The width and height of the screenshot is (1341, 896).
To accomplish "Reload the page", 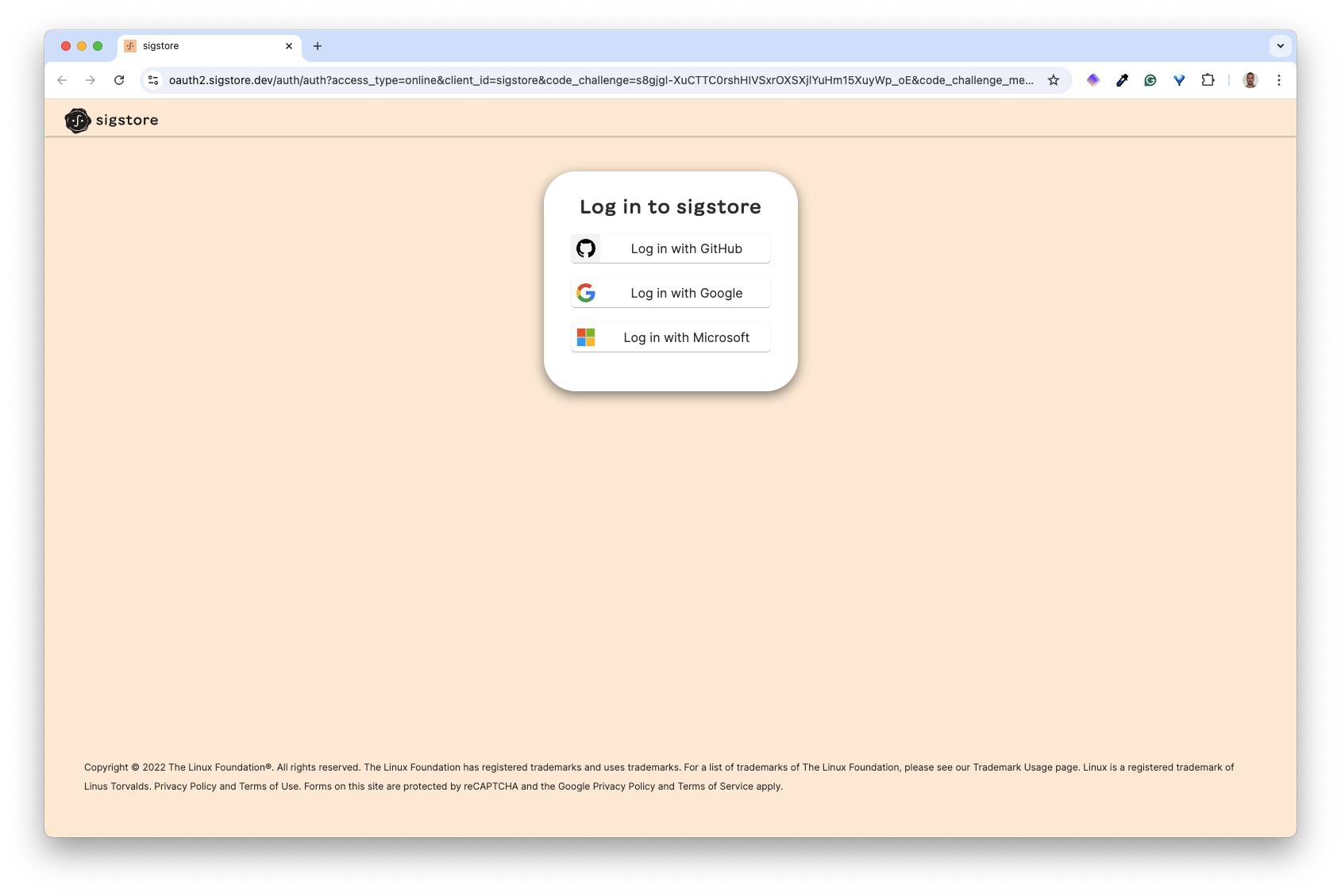I will pos(119,80).
